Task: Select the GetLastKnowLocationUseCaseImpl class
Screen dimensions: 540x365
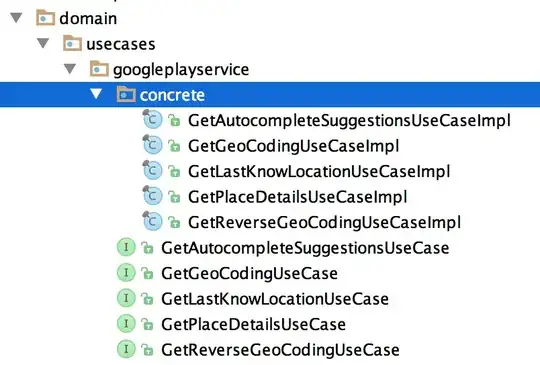Action: [319, 171]
